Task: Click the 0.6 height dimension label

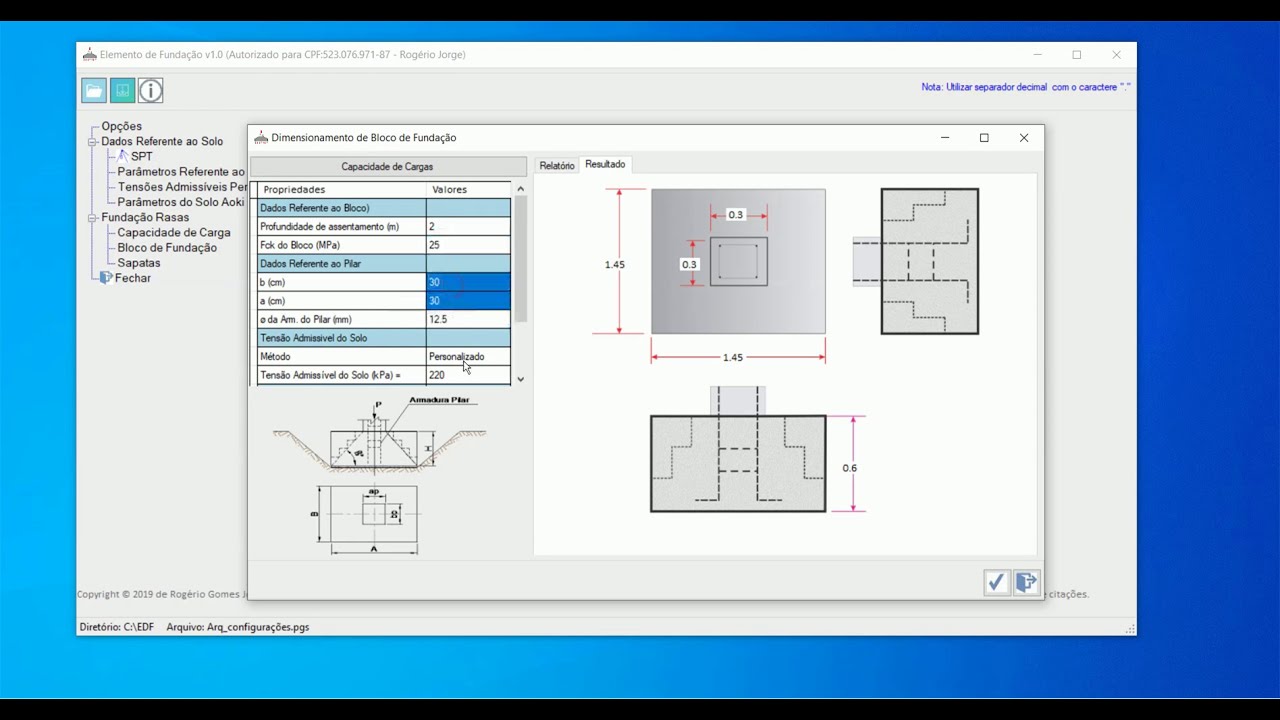Action: [849, 468]
